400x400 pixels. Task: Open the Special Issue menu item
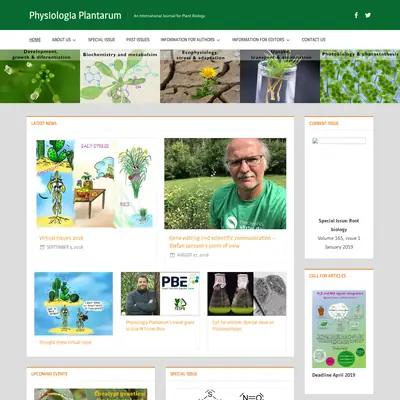(x=101, y=40)
